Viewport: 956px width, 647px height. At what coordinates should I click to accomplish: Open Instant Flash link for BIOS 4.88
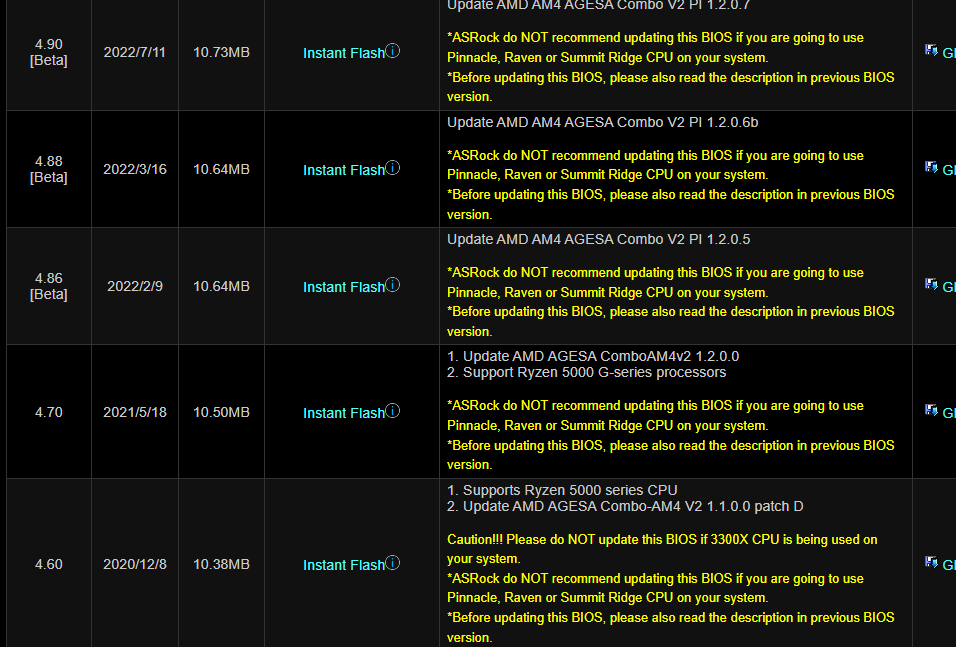click(344, 170)
